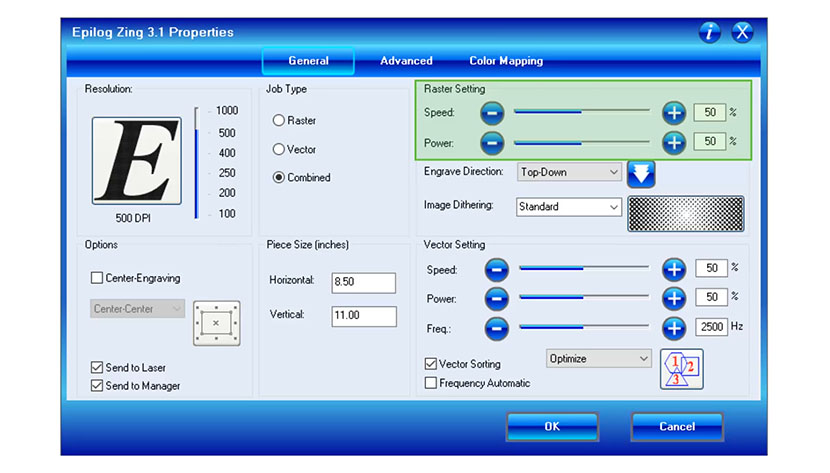Viewport: 830px width, 473px height.
Task: Click the engrave direction down arrow icon
Action: pos(641,174)
